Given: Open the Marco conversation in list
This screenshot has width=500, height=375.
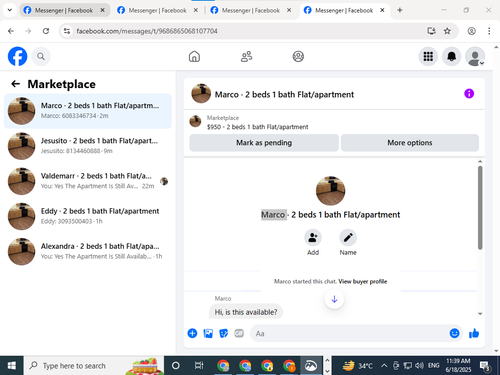Looking at the screenshot, I should [x=88, y=111].
